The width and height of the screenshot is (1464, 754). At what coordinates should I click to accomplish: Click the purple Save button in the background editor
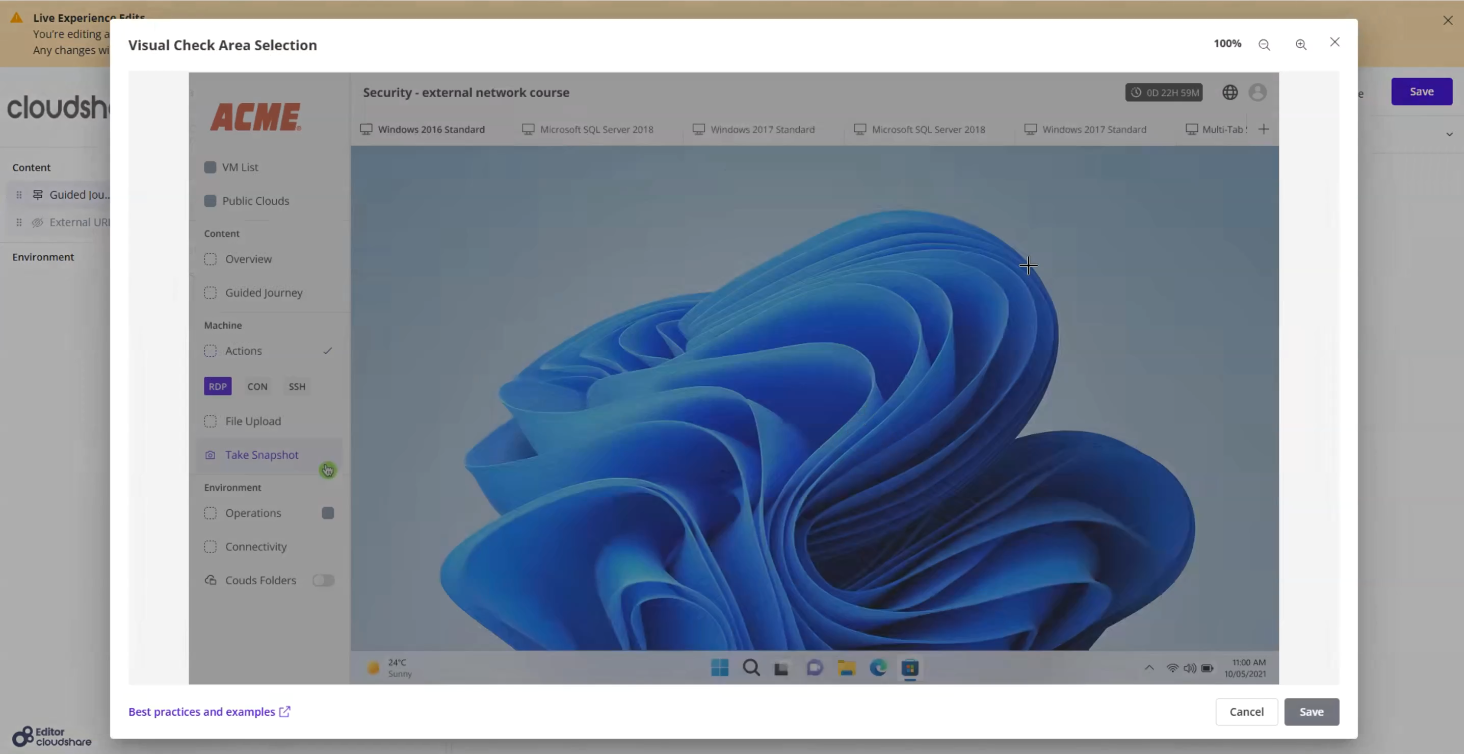[1421, 91]
